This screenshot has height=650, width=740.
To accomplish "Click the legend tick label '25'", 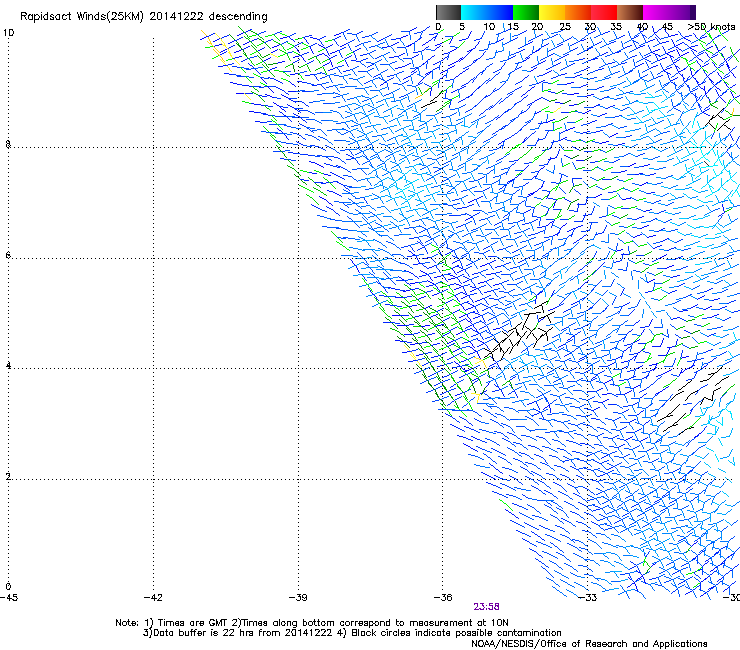I will tap(565, 27).
